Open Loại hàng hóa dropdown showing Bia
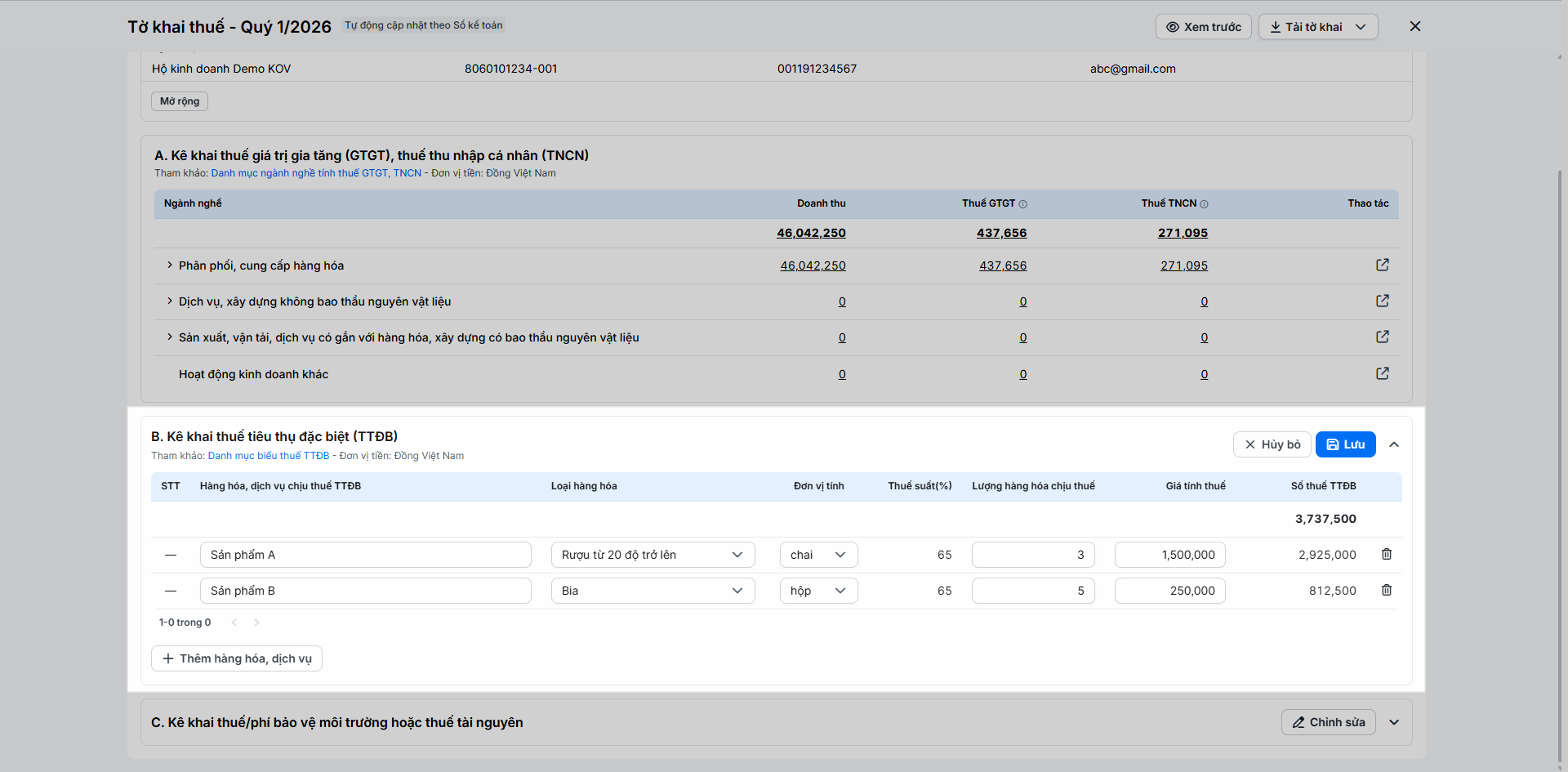1568x772 pixels. click(653, 591)
